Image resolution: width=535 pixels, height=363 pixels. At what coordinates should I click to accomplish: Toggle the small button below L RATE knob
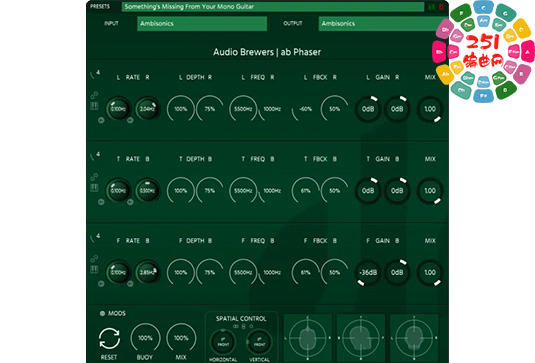tap(101, 120)
